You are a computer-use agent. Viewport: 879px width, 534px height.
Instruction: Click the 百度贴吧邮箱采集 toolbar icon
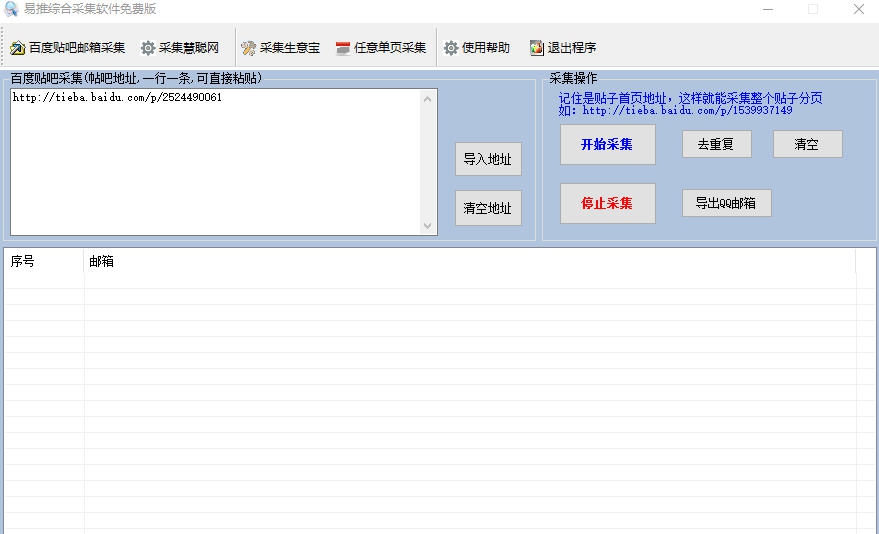pyautogui.click(x=17, y=48)
